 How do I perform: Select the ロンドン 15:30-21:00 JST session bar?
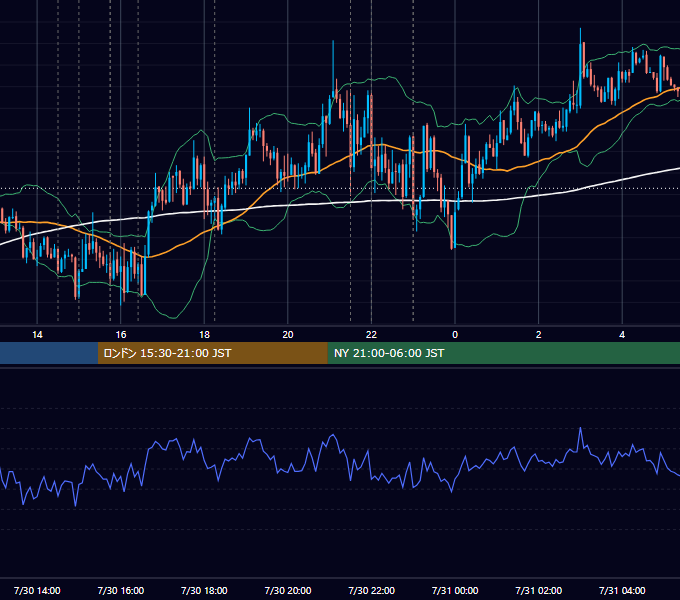coord(212,353)
